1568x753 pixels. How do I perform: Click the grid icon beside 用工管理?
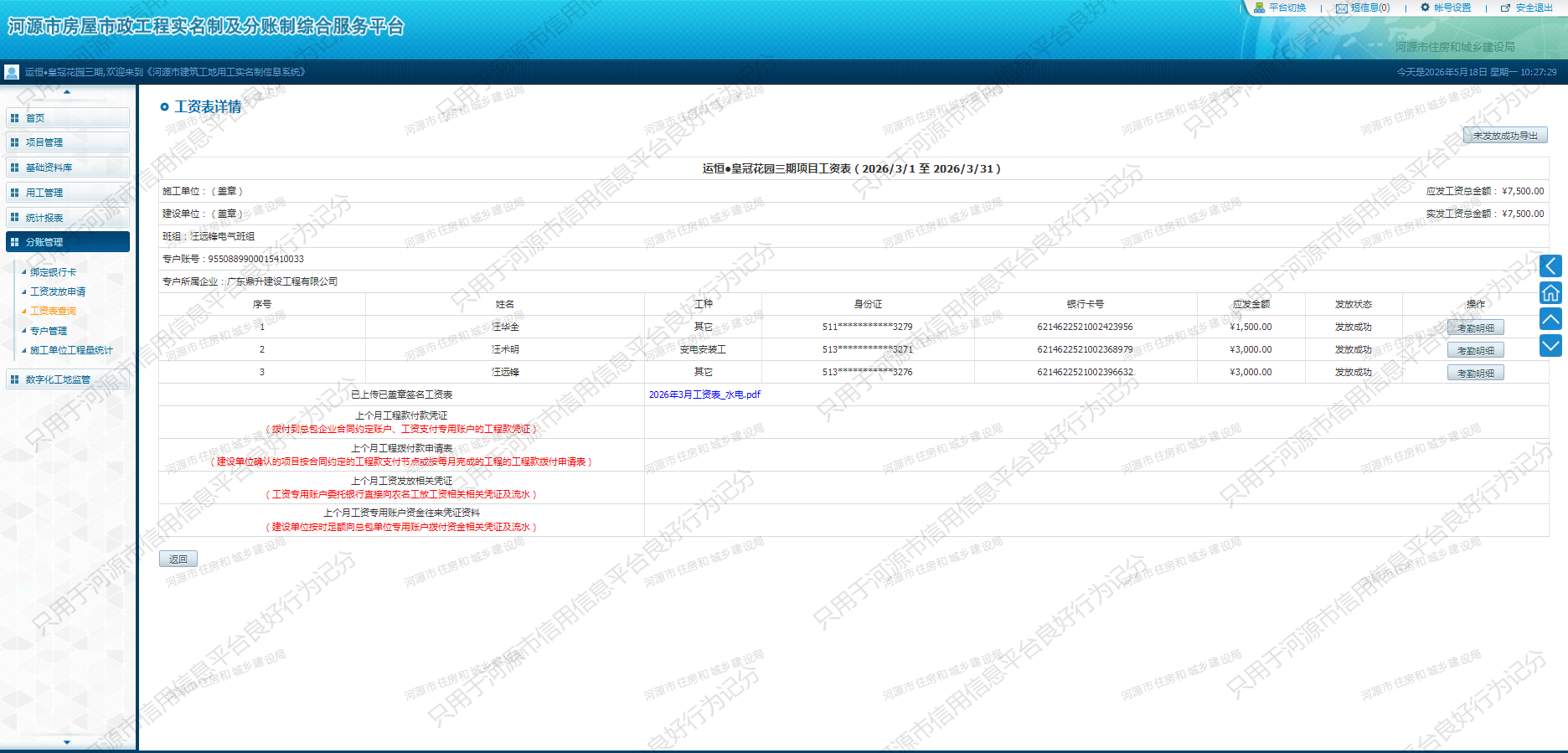(14, 193)
